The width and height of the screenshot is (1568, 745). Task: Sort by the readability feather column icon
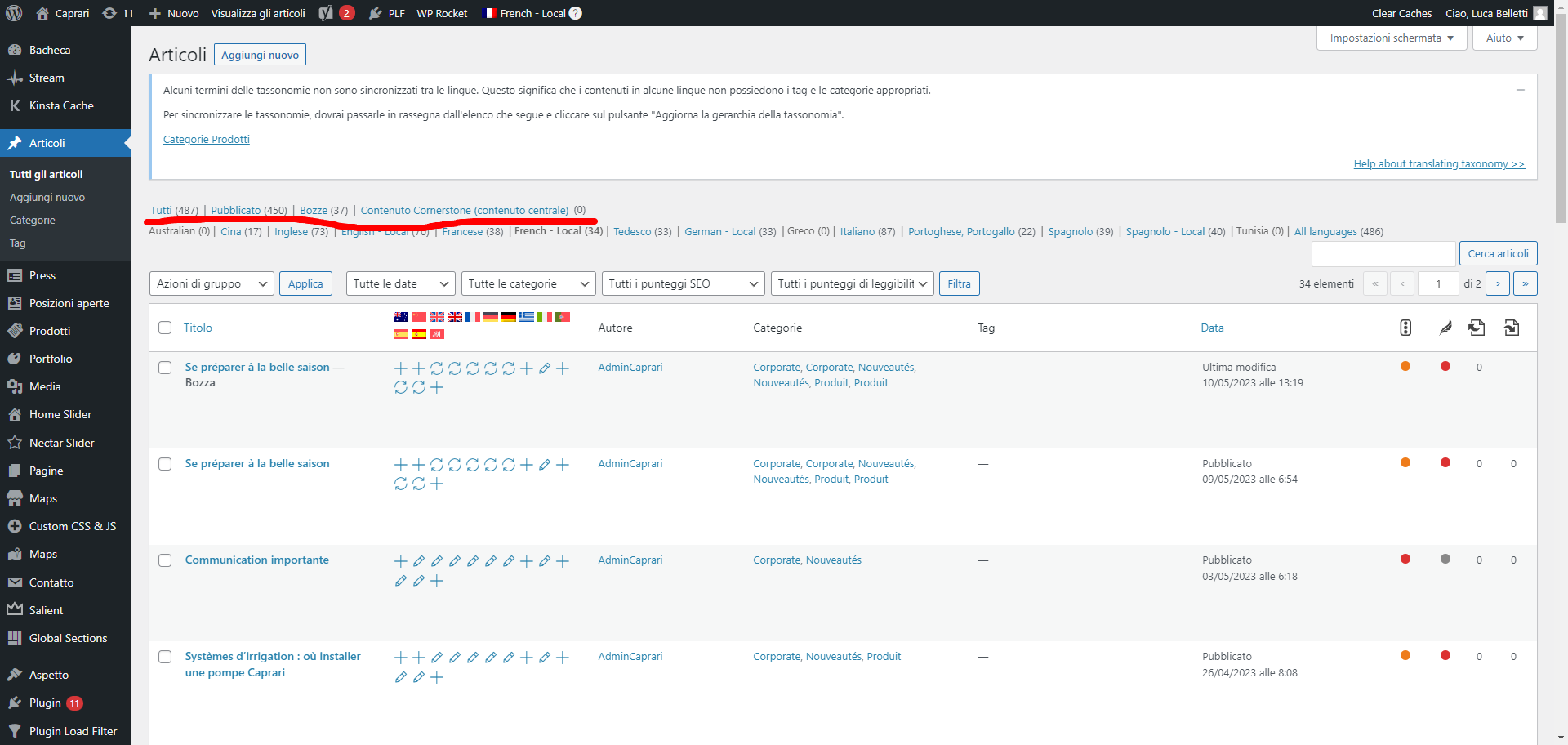1445,328
